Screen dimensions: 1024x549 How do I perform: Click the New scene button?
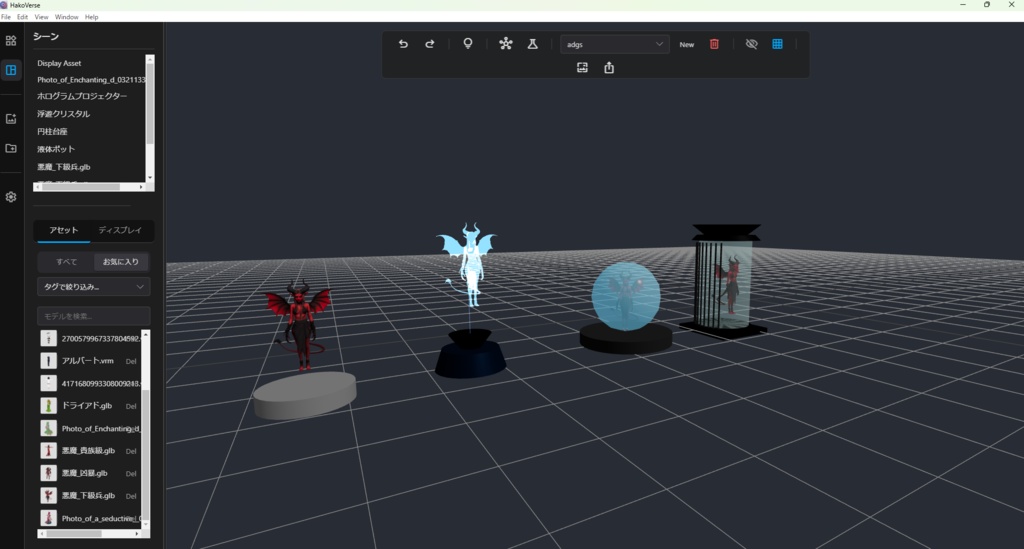click(x=686, y=44)
